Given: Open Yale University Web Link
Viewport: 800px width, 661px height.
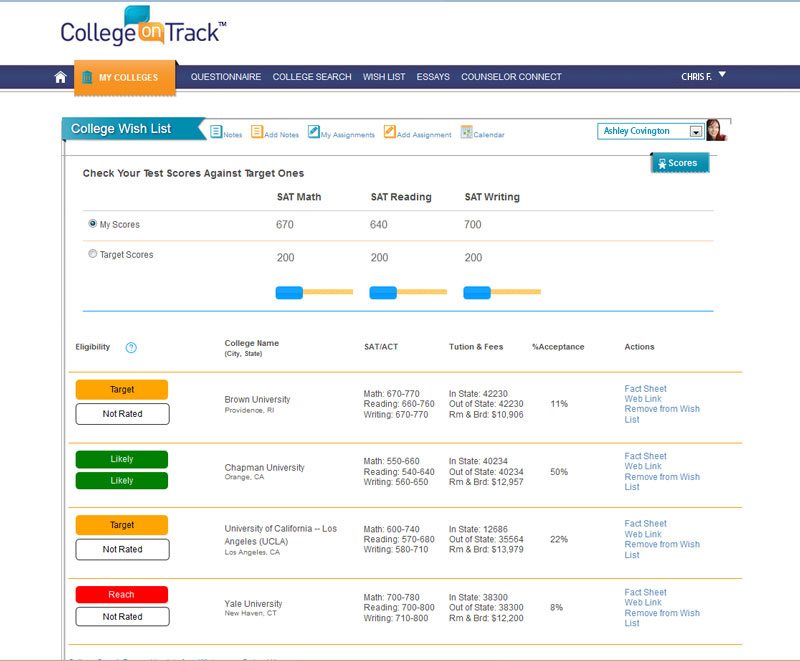Looking at the screenshot, I should pos(643,602).
